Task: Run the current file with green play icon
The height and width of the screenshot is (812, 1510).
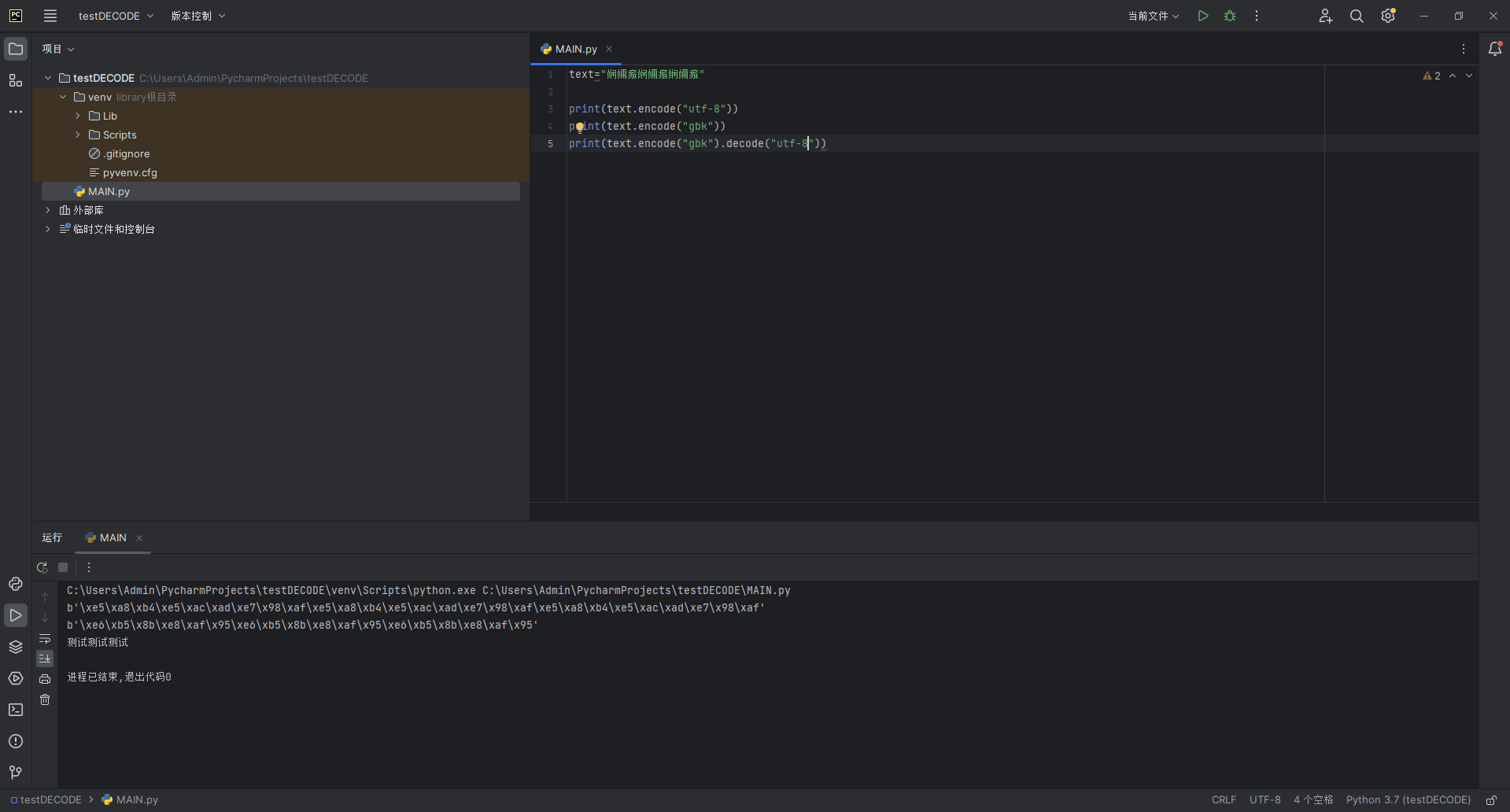Action: [1202, 16]
